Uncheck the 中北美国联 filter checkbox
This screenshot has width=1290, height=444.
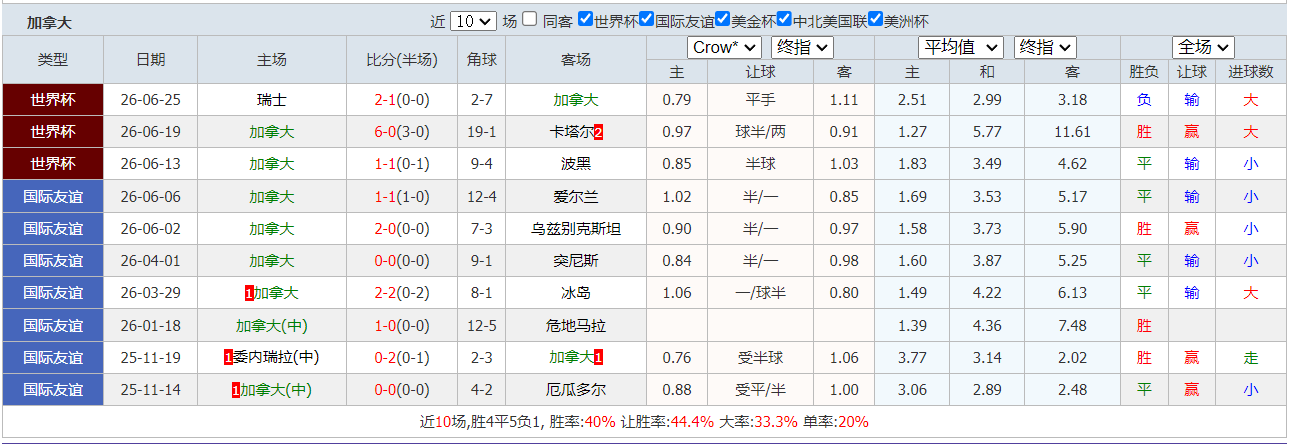(x=785, y=19)
